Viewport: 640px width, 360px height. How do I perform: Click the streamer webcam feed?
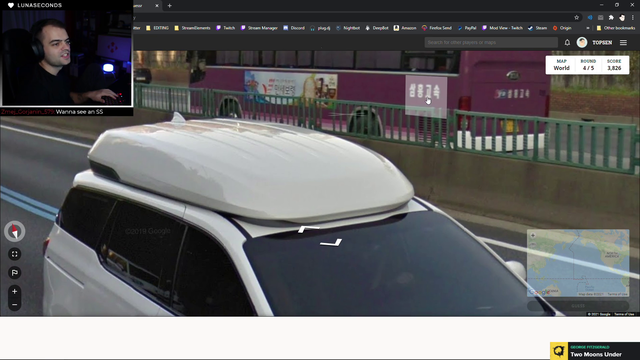(x=67, y=58)
